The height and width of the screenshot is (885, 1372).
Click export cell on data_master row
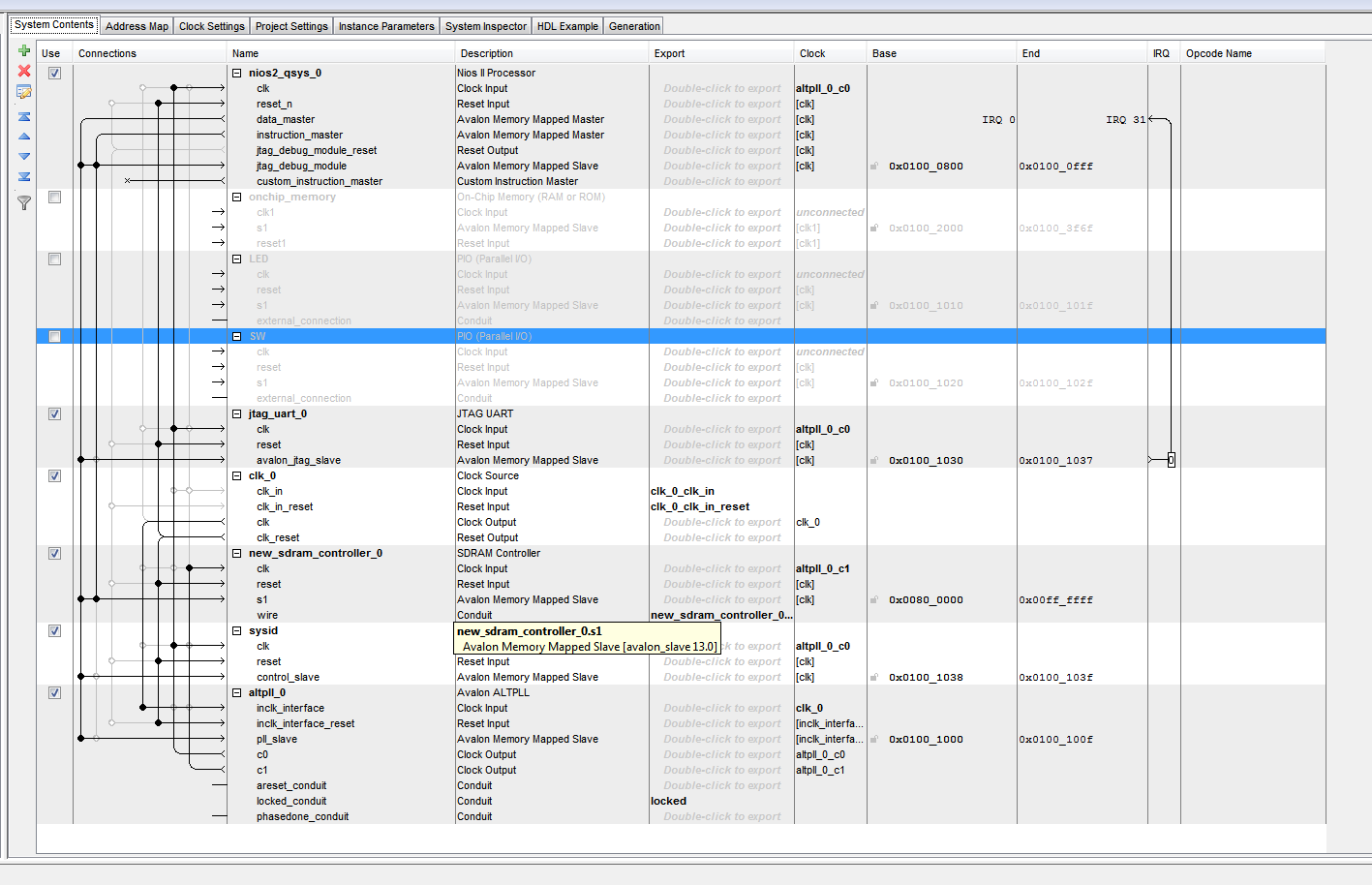tap(722, 119)
